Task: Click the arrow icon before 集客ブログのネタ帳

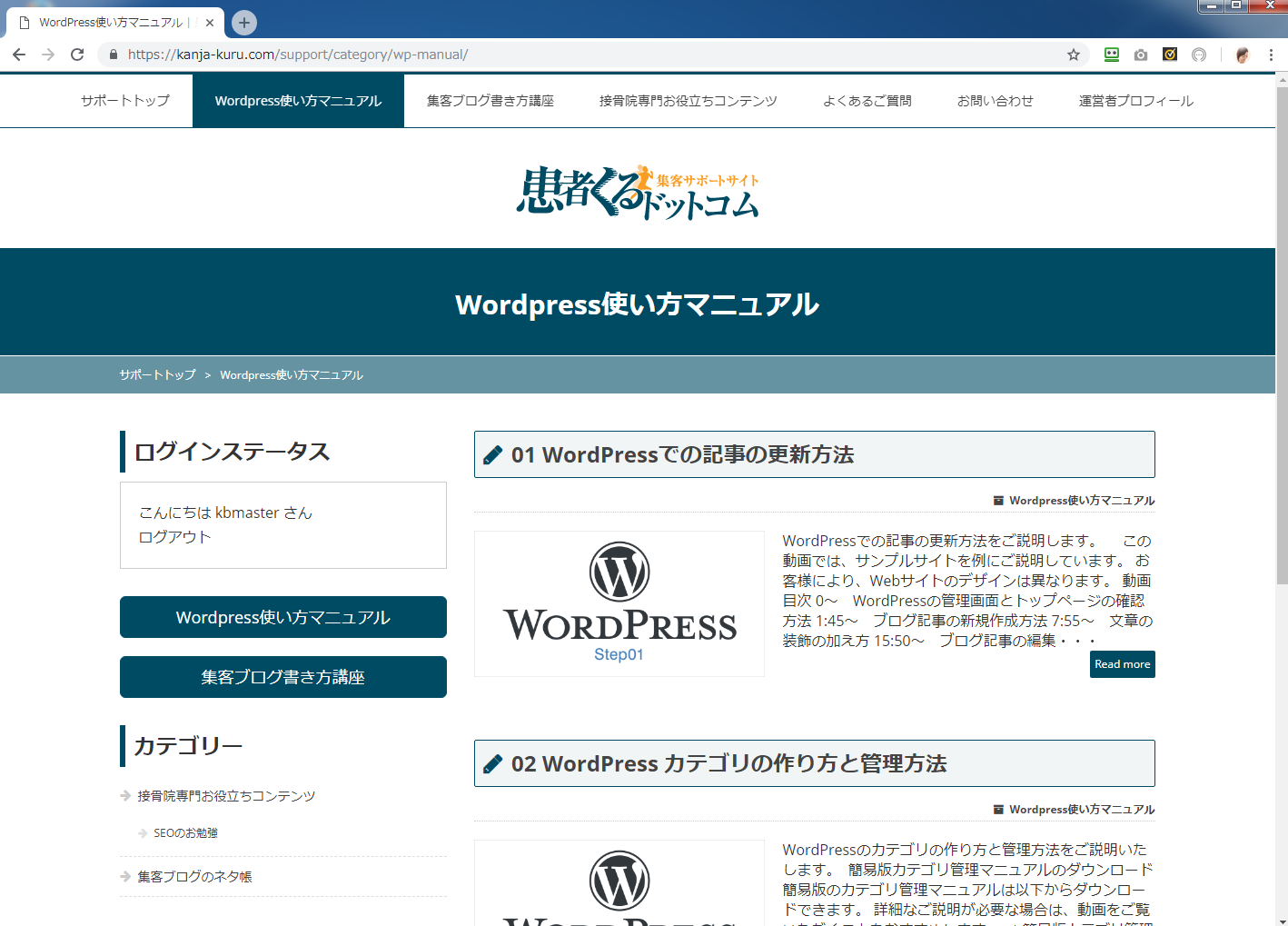Action: click(x=125, y=877)
